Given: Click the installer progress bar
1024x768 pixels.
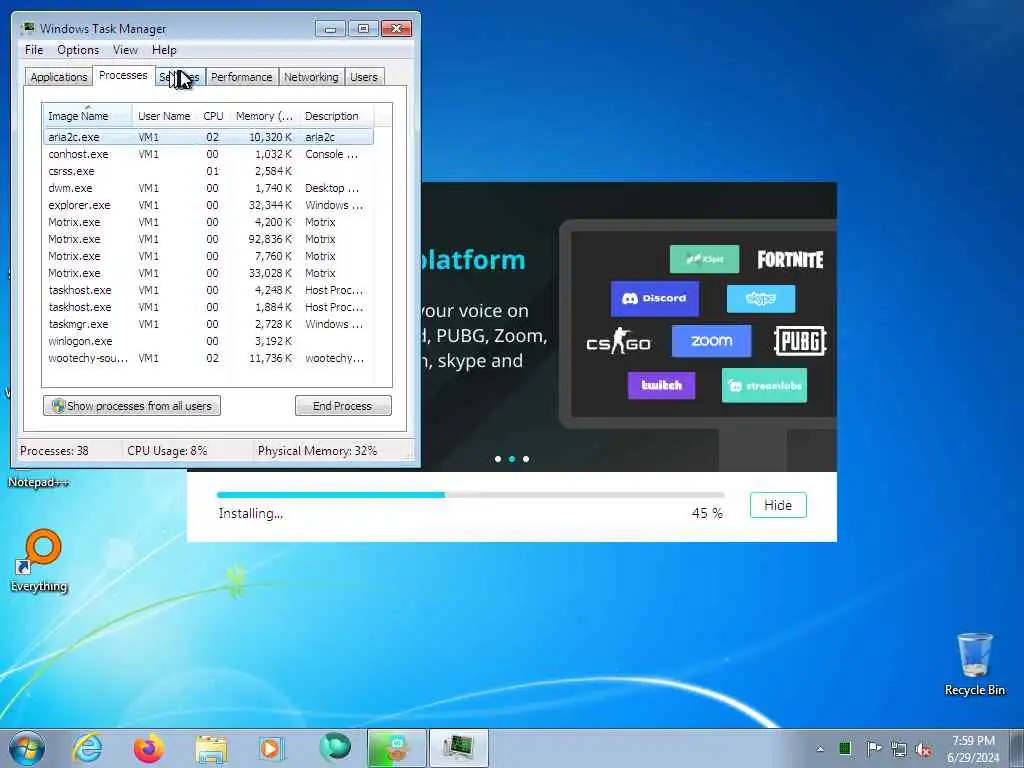Looking at the screenshot, I should tap(470, 495).
